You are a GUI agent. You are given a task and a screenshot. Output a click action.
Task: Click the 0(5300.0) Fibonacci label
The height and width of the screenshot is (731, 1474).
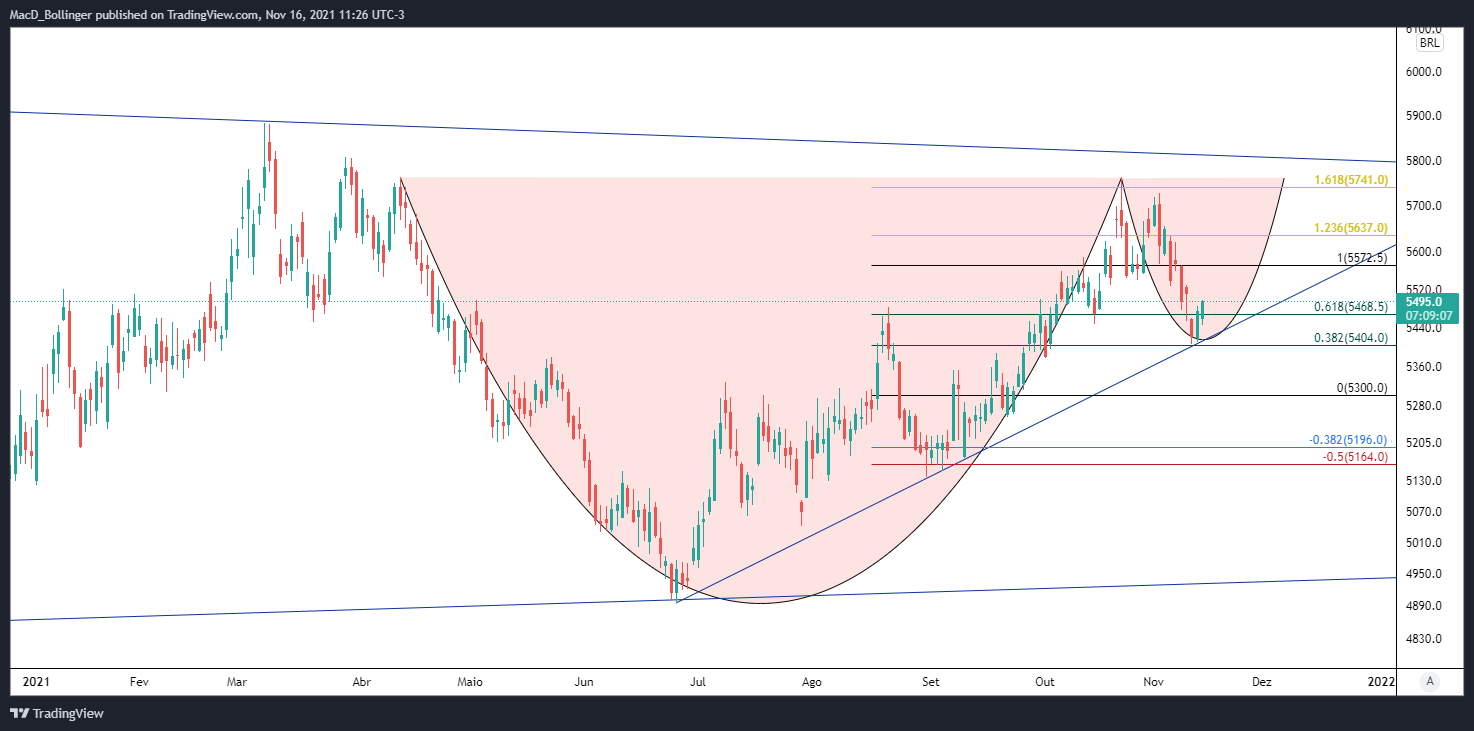click(1363, 388)
